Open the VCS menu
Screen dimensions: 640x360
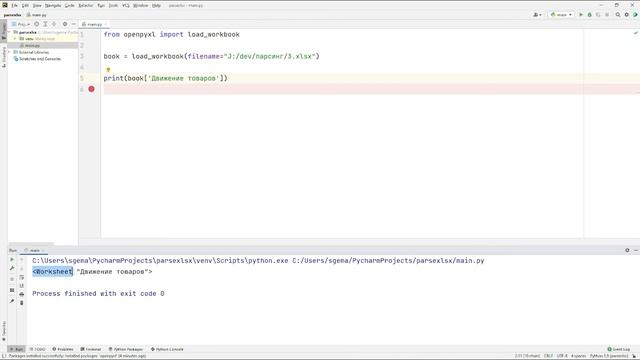pos(126,5)
